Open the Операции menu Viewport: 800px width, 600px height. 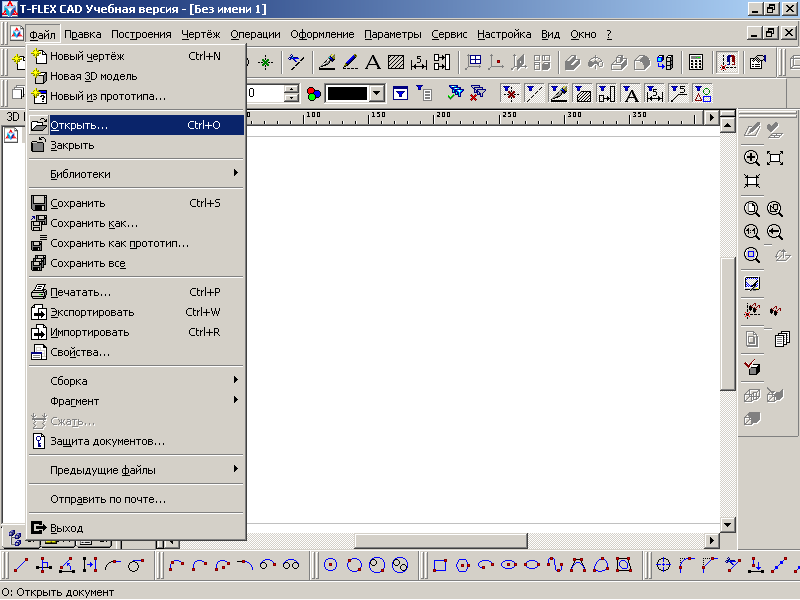pos(255,34)
